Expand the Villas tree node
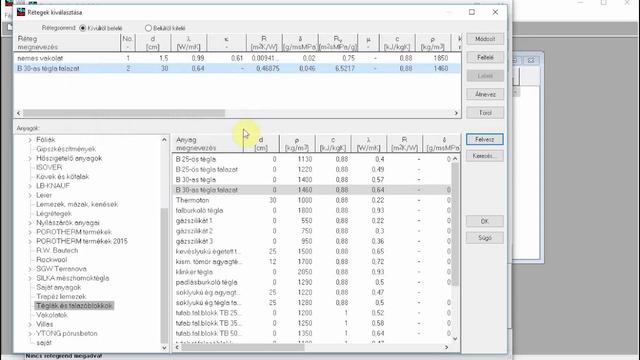 (x=30, y=324)
